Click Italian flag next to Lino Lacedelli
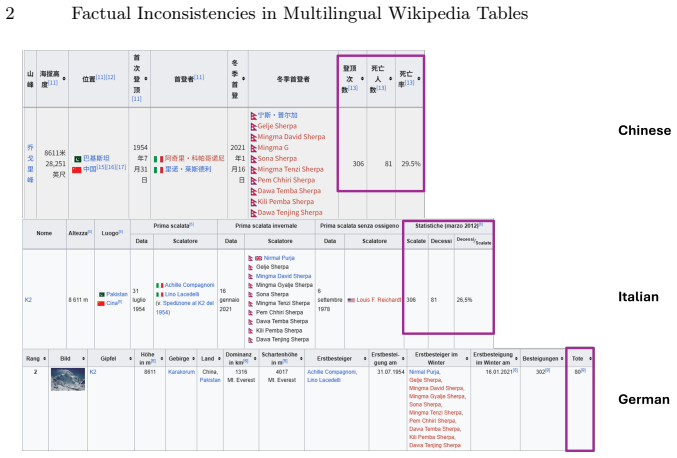Image resolution: width=677 pixels, height=458 pixels. (x=159, y=294)
